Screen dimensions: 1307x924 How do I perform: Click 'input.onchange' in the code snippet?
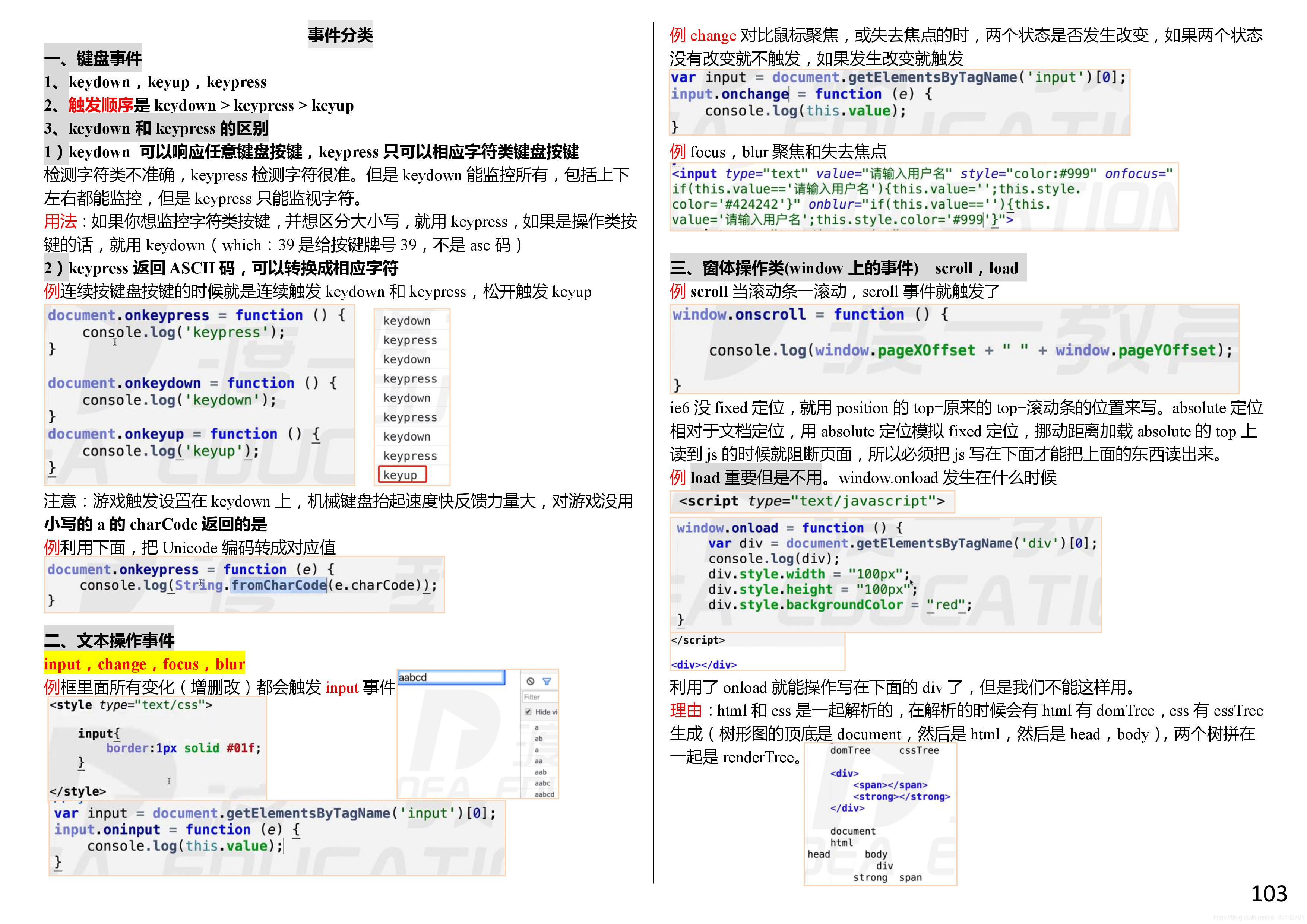[729, 94]
